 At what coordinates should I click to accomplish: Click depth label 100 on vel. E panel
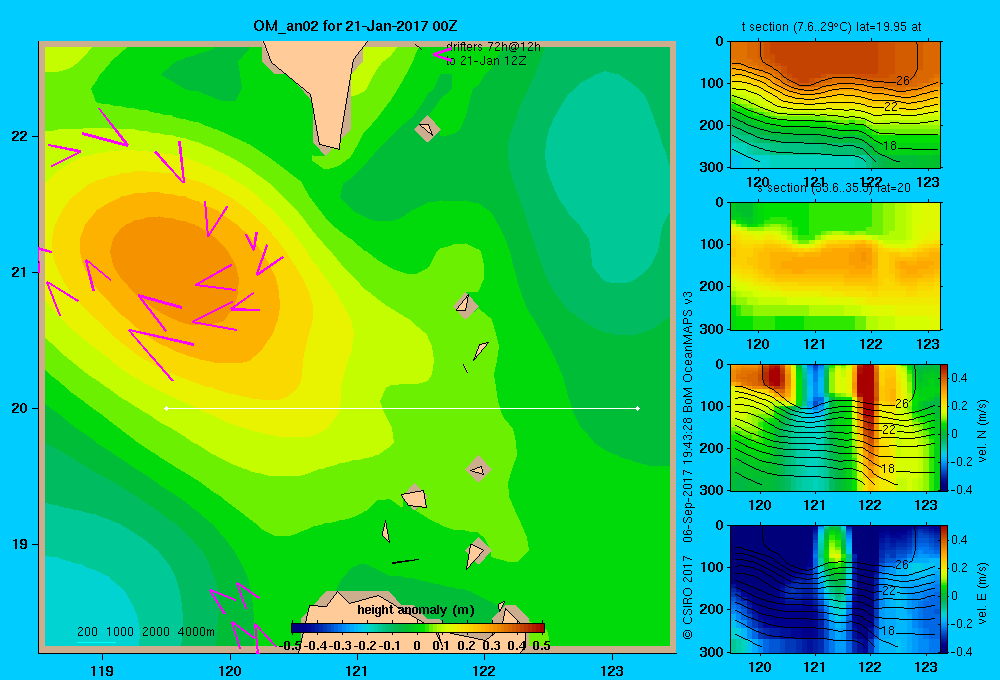coord(712,567)
